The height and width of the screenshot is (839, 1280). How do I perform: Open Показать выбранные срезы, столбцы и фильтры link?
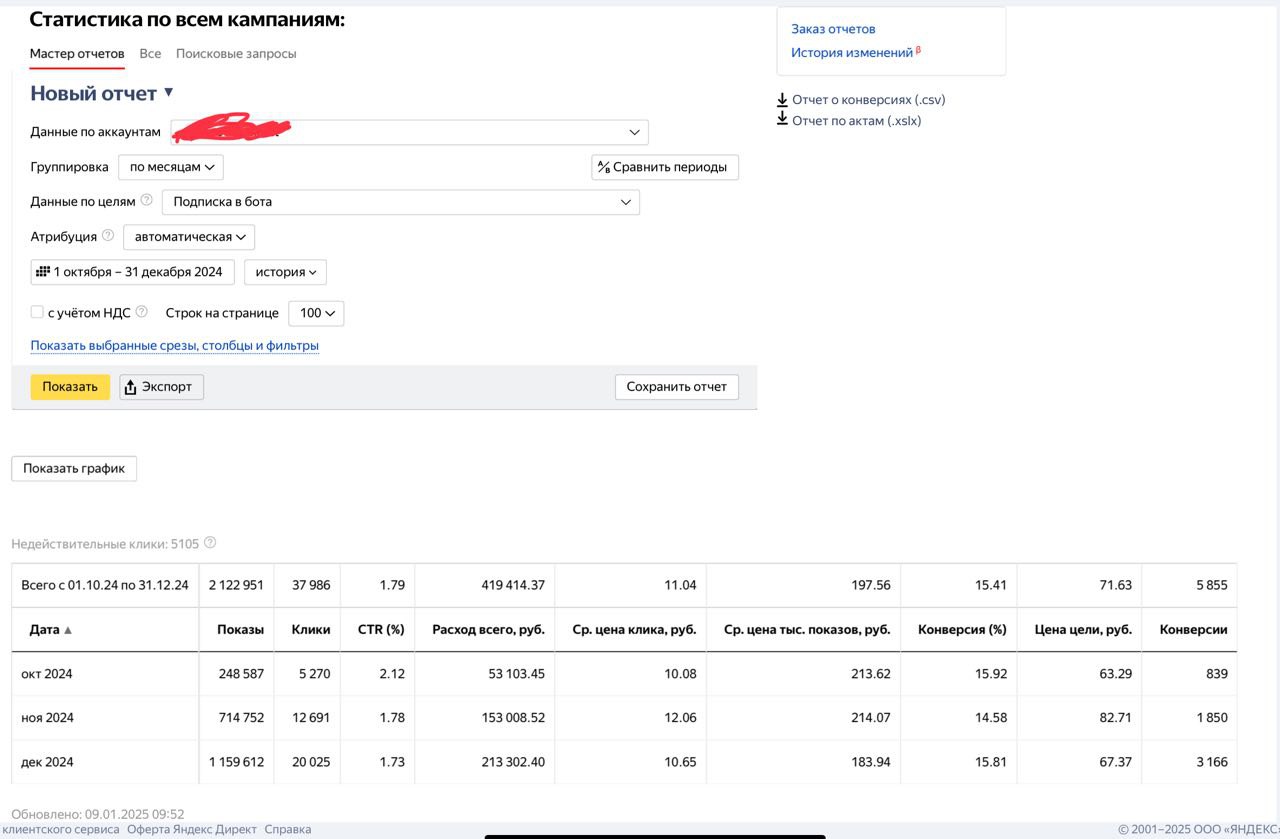click(175, 346)
